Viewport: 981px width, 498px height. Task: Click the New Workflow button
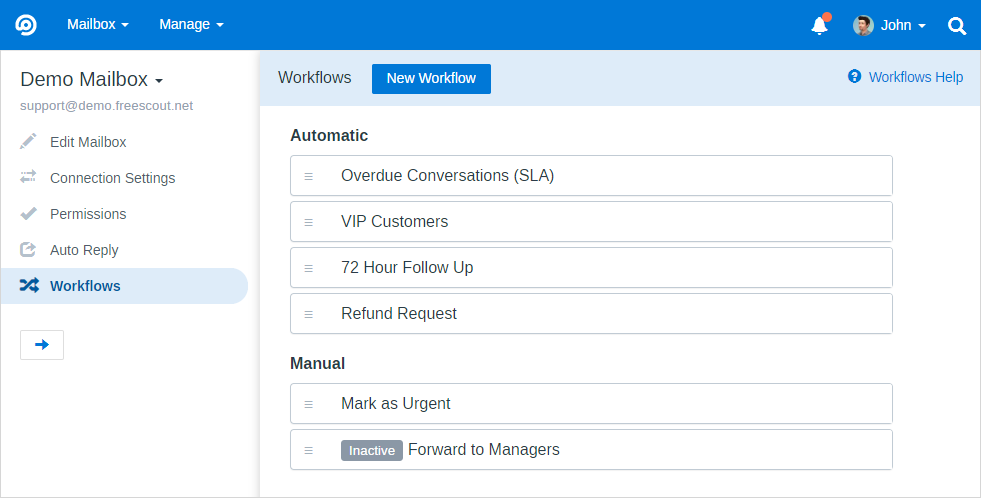point(431,78)
